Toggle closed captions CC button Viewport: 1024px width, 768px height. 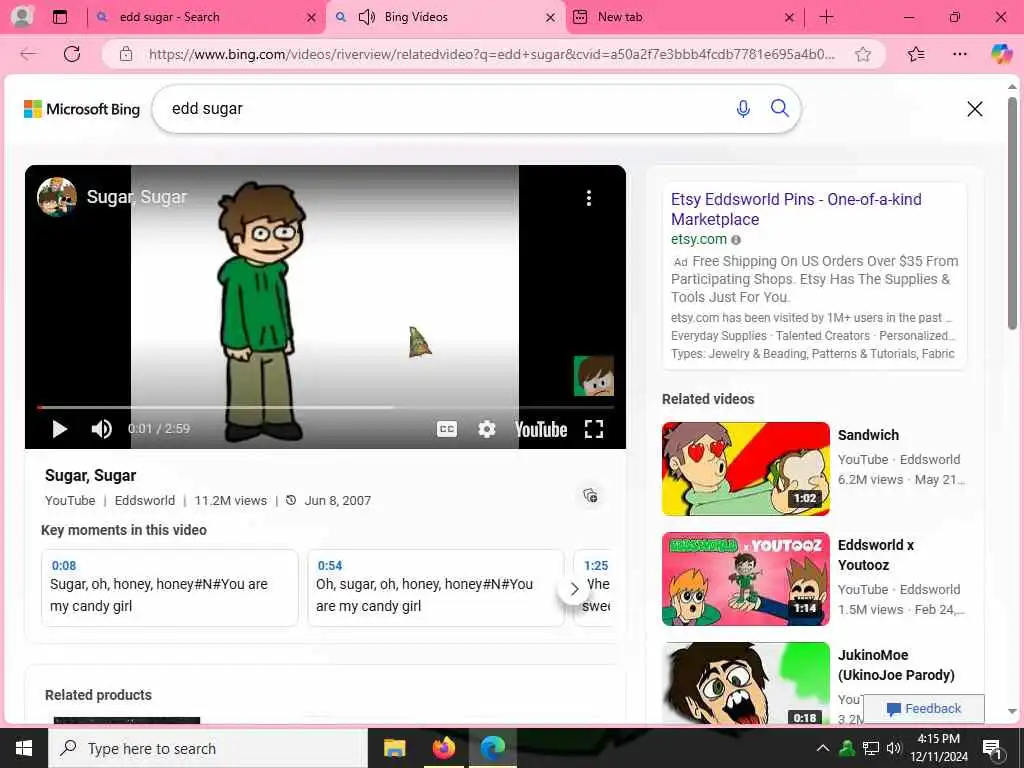[447, 429]
